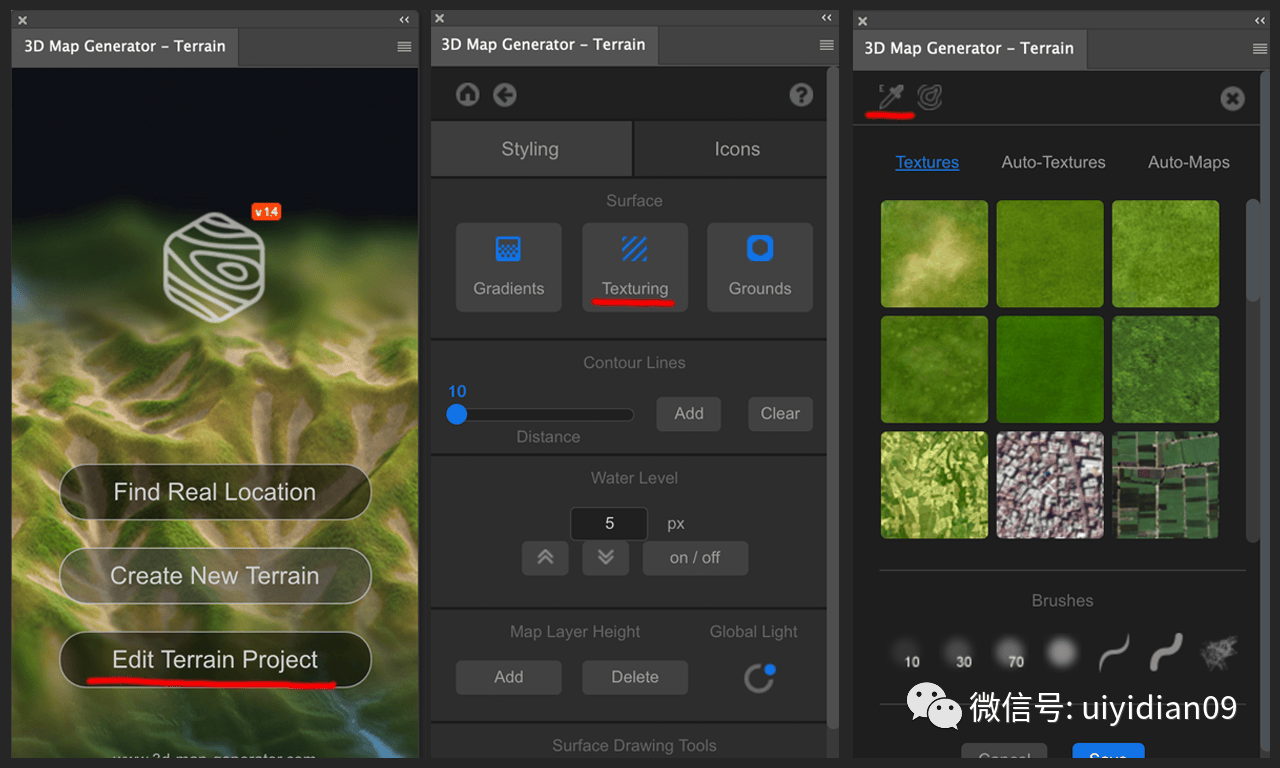Select the yellow-green farmland texture
The image size is (1280, 768).
click(x=934, y=485)
